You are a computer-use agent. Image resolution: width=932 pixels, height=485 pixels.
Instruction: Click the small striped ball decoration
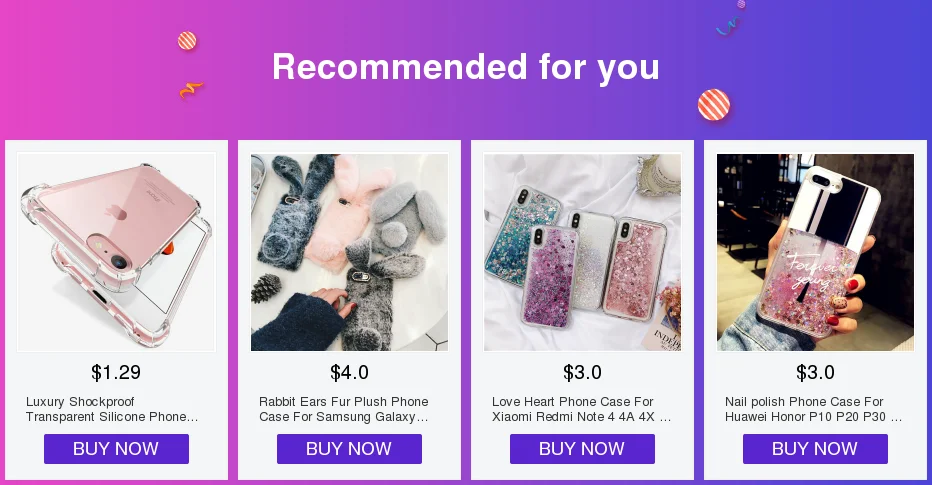187,40
